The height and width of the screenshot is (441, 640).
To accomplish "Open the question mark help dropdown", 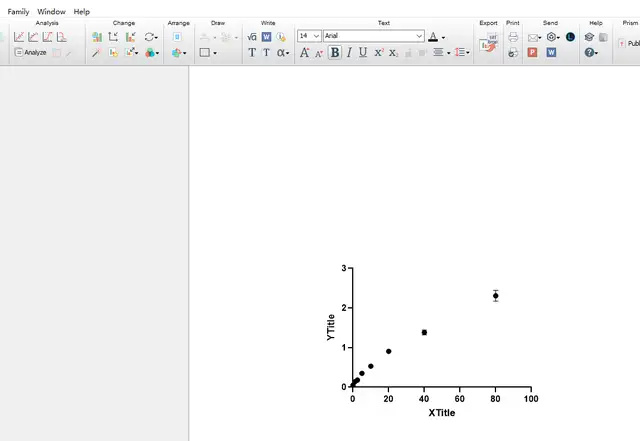I will coord(591,52).
